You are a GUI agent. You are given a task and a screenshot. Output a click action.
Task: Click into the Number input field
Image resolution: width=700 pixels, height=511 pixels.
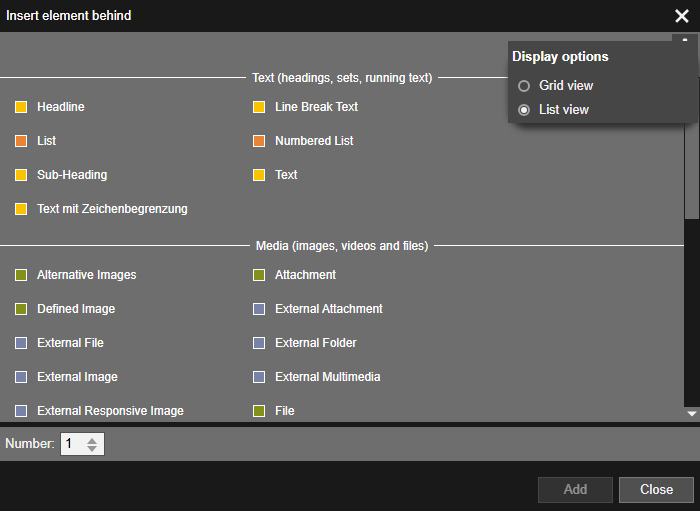click(x=74, y=444)
